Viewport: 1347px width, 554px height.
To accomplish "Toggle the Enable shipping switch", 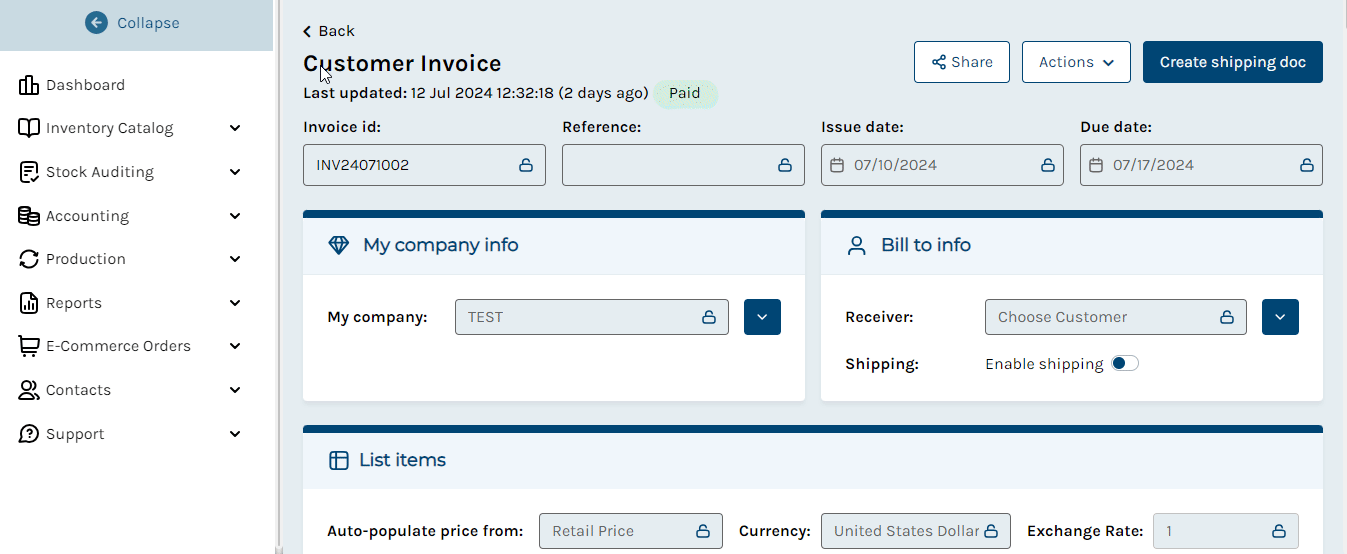I will [1125, 364].
